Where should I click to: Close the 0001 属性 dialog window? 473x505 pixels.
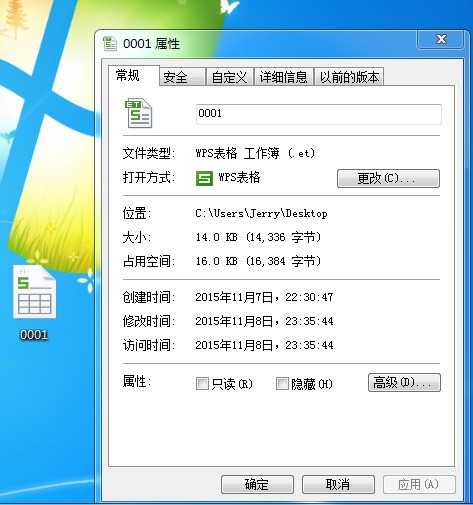pos(441,39)
